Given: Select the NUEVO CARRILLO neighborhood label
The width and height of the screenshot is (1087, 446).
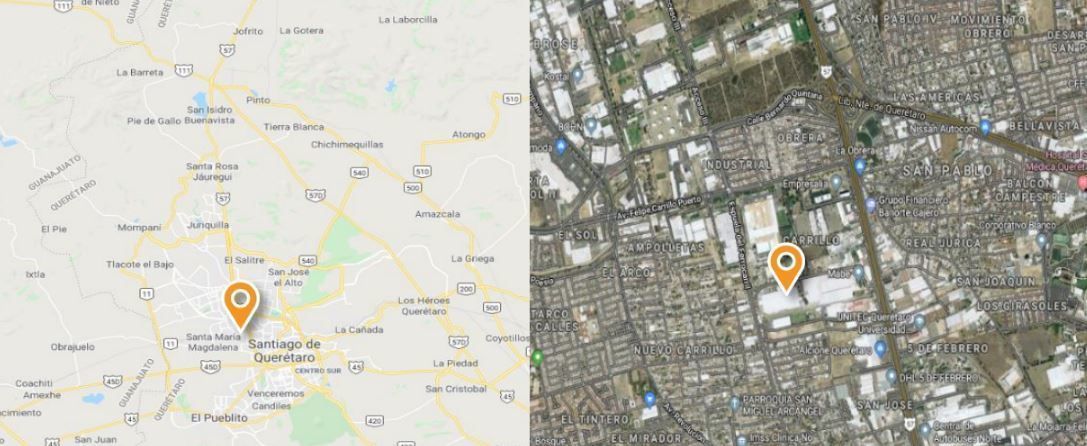Looking at the screenshot, I should pyautogui.click(x=684, y=349).
